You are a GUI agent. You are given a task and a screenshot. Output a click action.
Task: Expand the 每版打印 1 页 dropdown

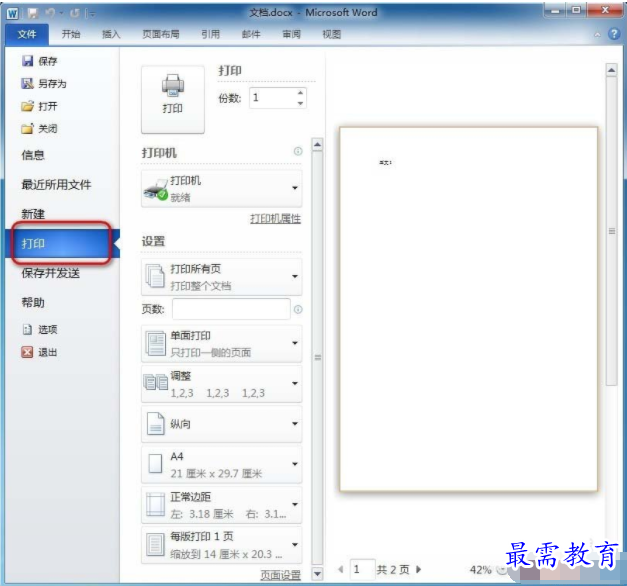coord(222,545)
